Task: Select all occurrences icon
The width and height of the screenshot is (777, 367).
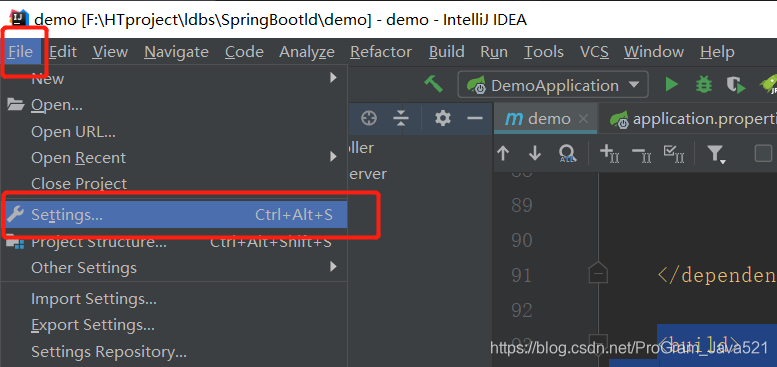Action: point(673,154)
